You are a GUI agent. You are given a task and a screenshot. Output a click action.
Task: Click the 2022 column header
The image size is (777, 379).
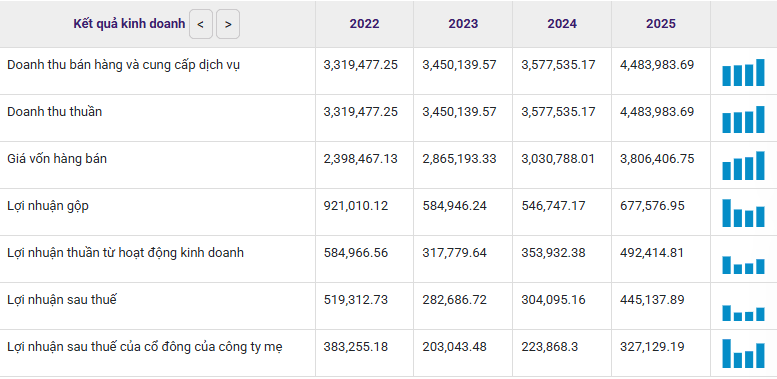pyautogui.click(x=364, y=24)
